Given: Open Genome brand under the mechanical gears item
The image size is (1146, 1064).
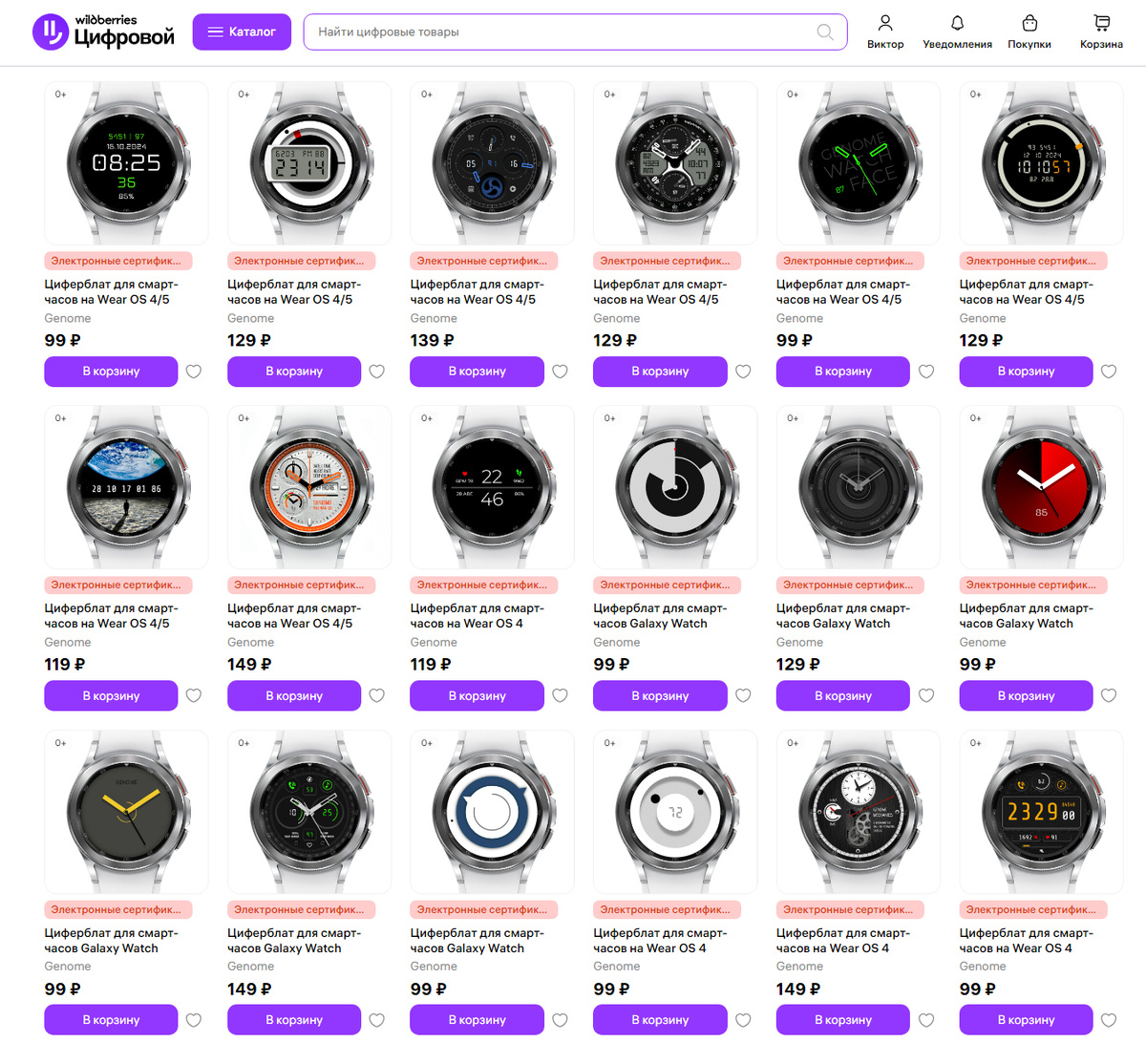Looking at the screenshot, I should tap(799, 967).
